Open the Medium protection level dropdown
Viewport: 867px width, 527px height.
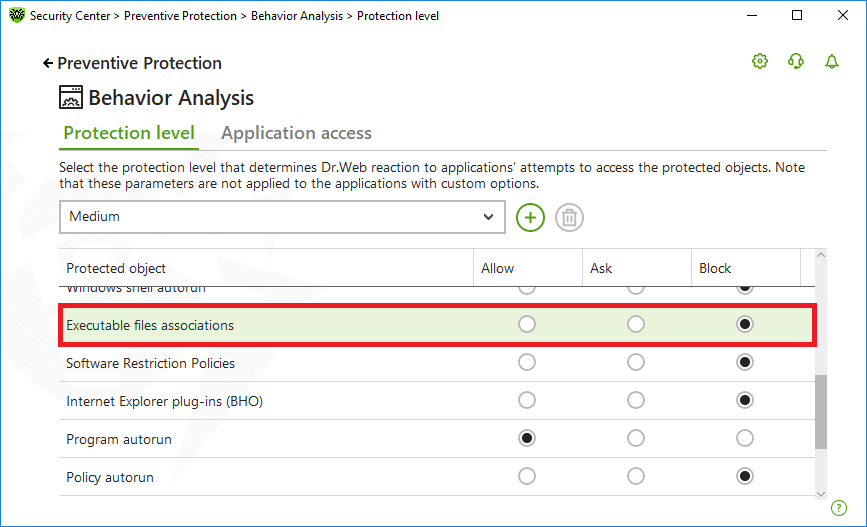click(282, 217)
